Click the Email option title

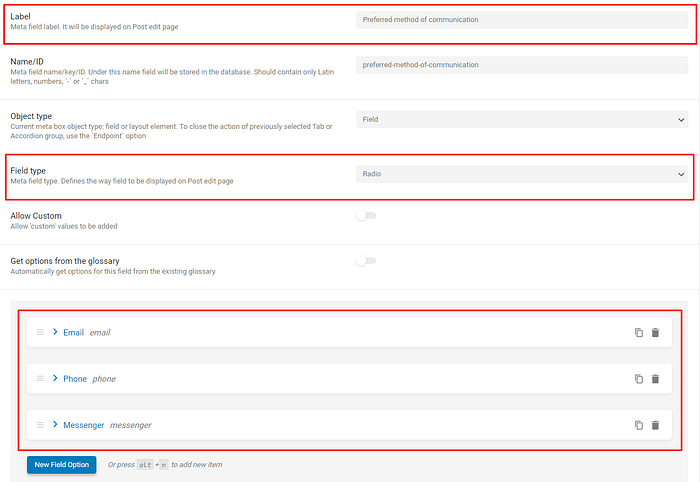pyautogui.click(x=74, y=332)
